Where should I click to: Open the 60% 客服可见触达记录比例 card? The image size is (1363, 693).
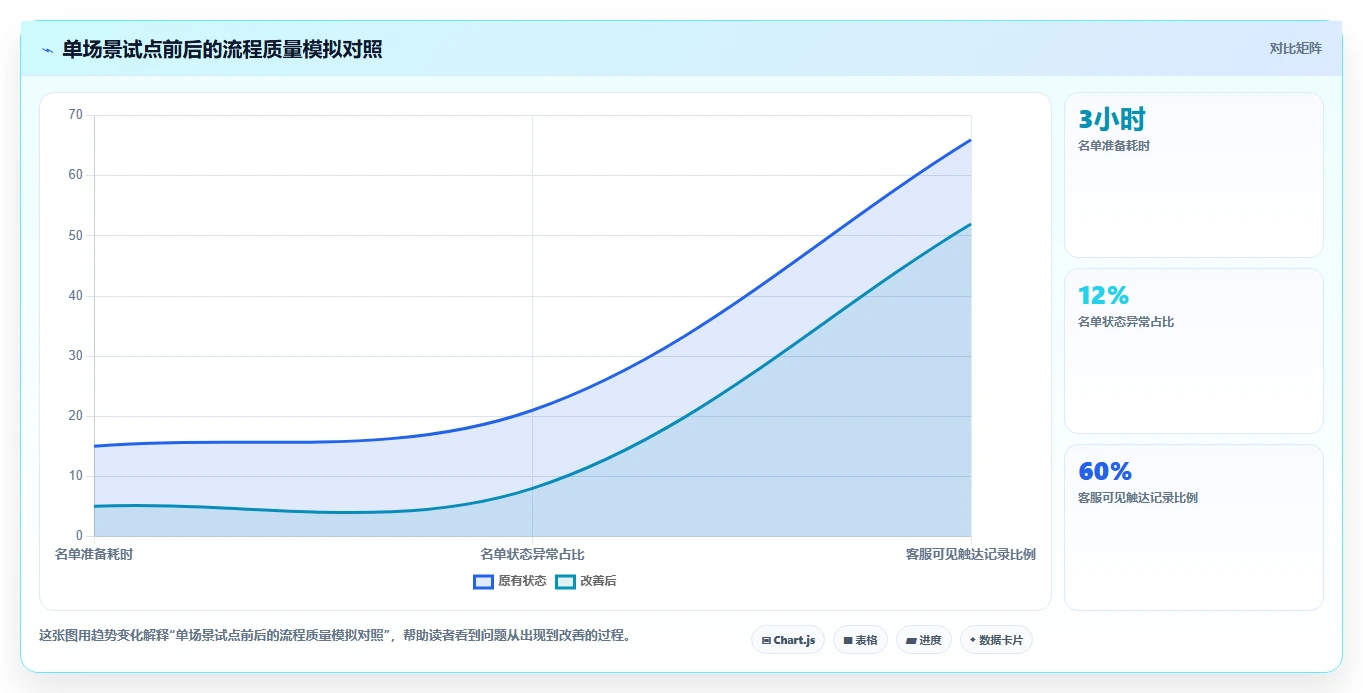(1194, 527)
